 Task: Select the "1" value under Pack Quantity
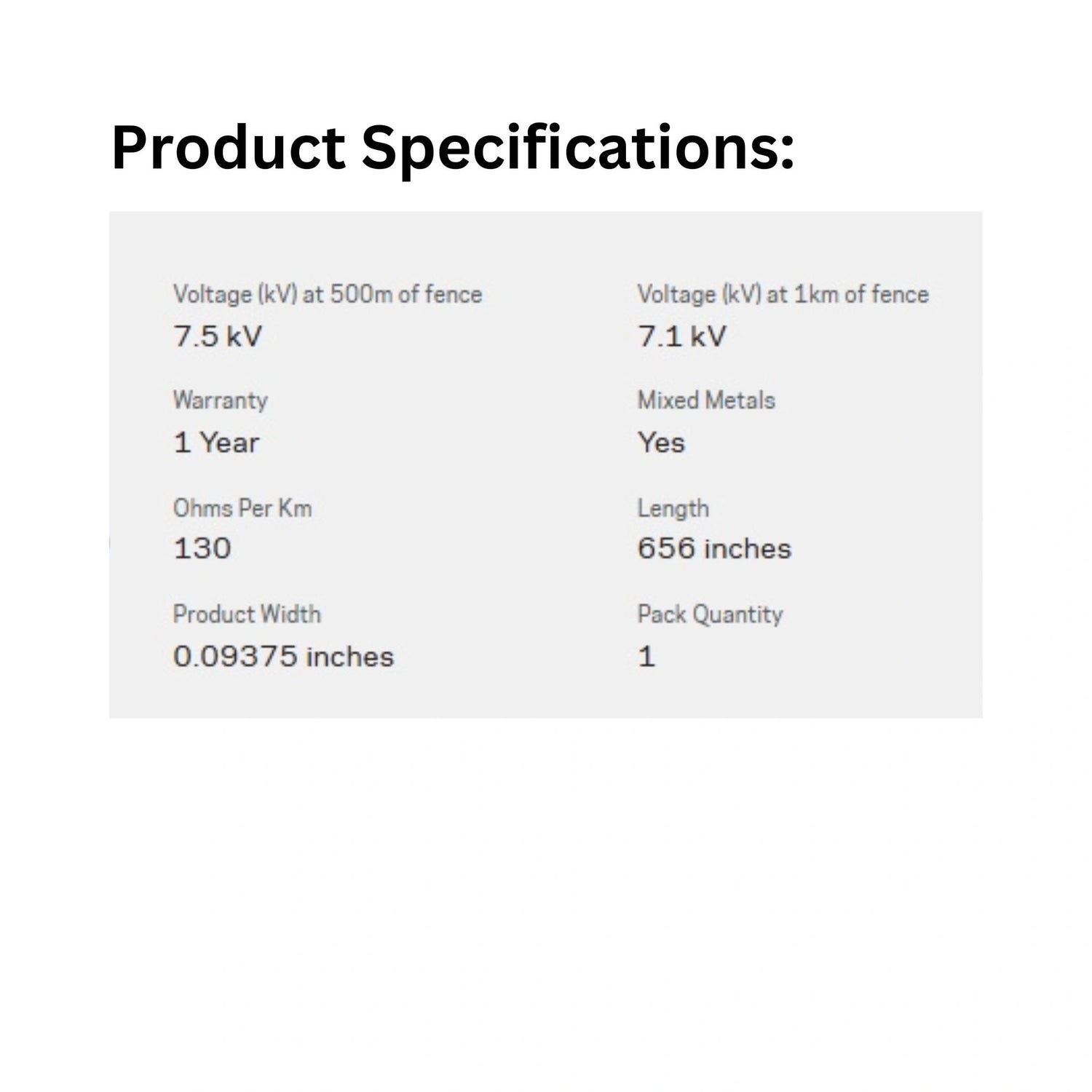pos(646,657)
